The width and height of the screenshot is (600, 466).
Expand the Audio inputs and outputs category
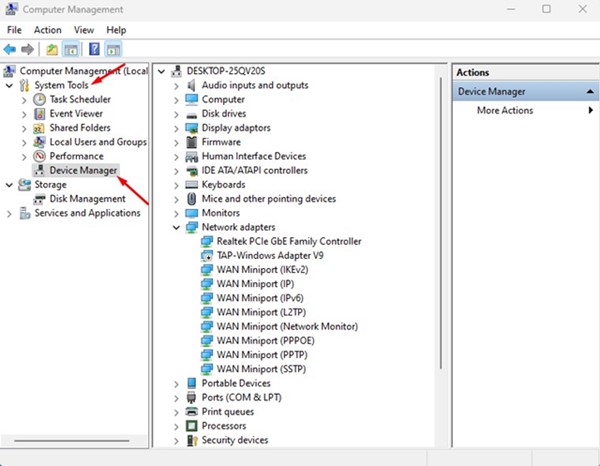pyautogui.click(x=177, y=86)
